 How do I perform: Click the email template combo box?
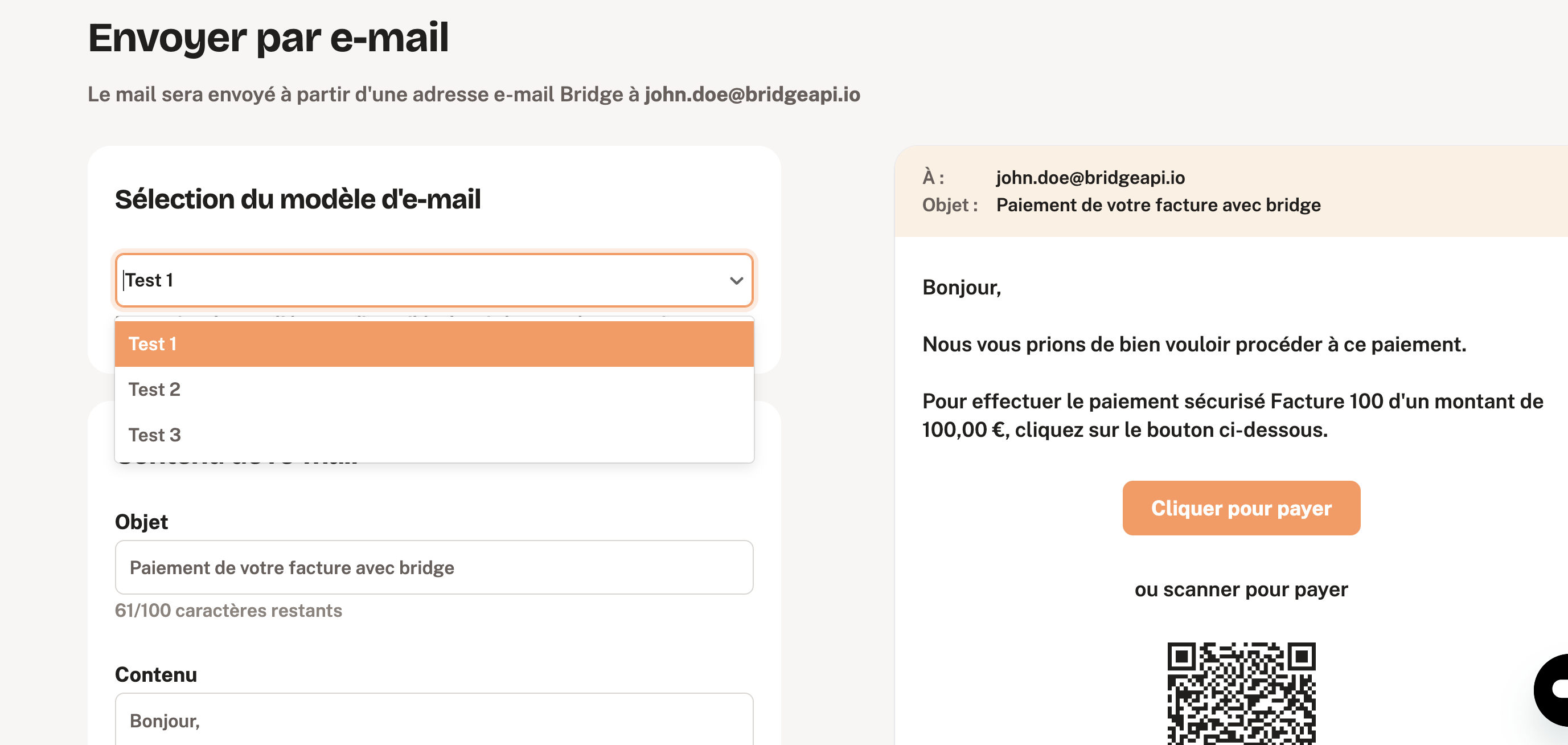434,280
